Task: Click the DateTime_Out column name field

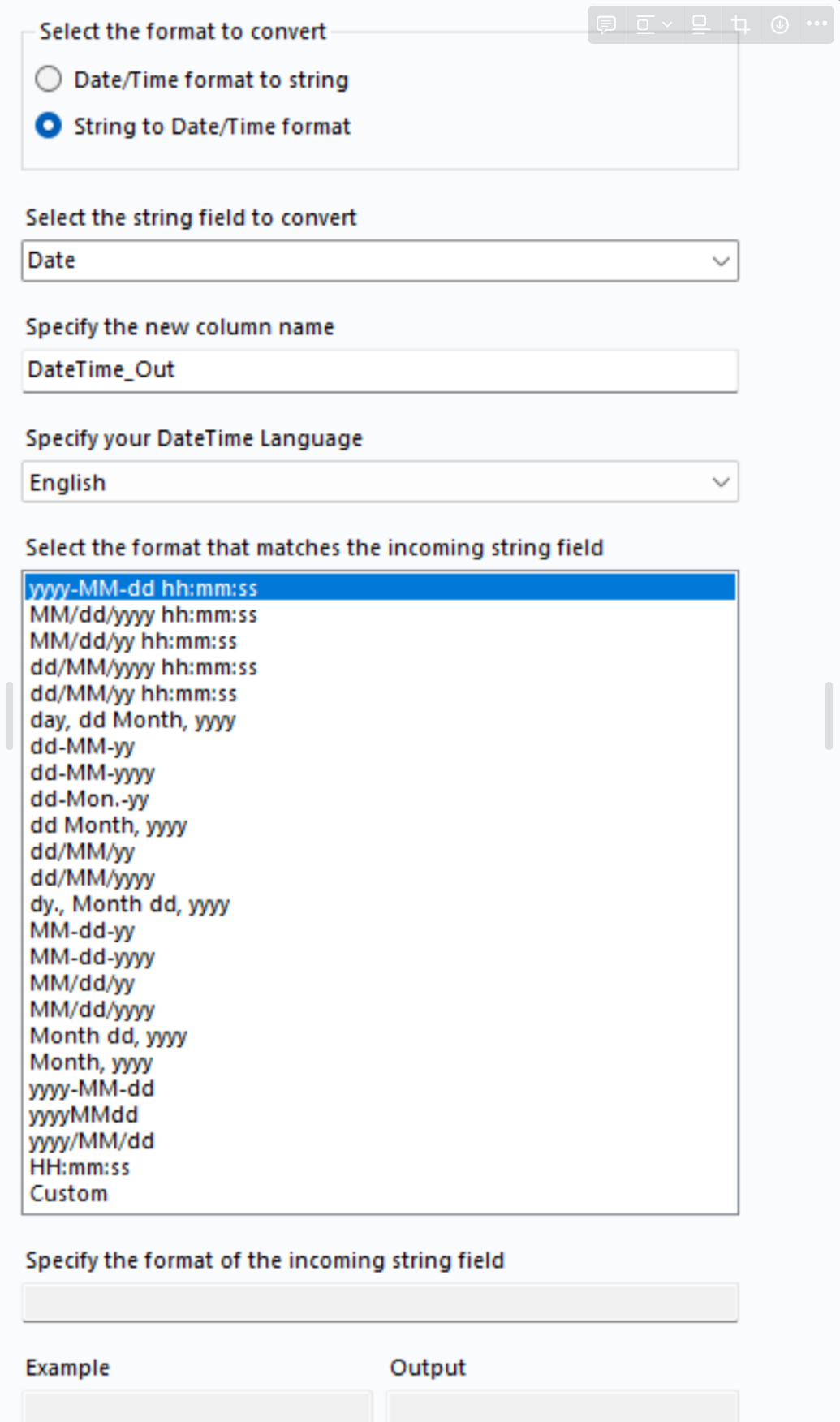Action: click(380, 370)
